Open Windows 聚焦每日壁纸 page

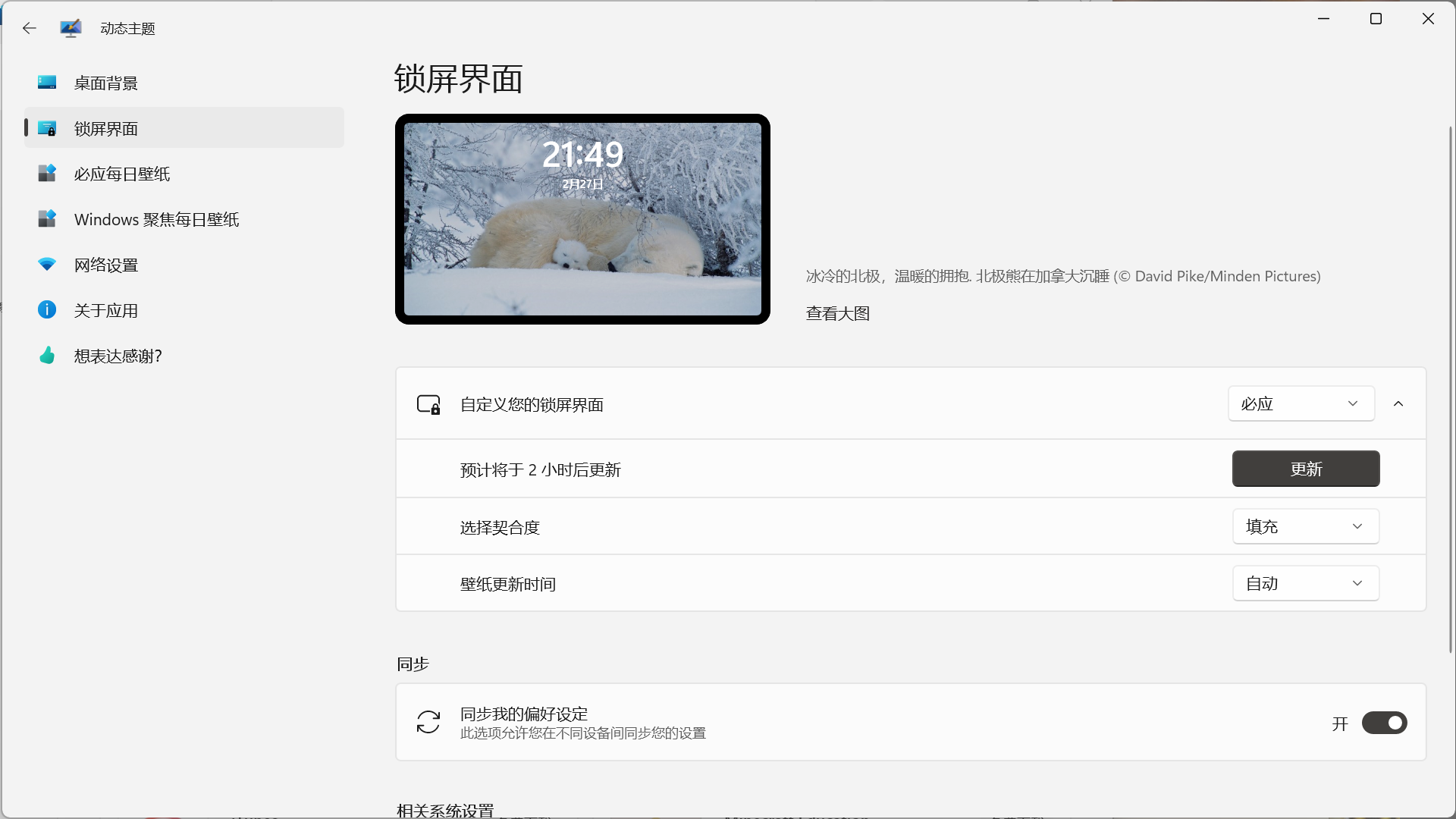tap(184, 219)
